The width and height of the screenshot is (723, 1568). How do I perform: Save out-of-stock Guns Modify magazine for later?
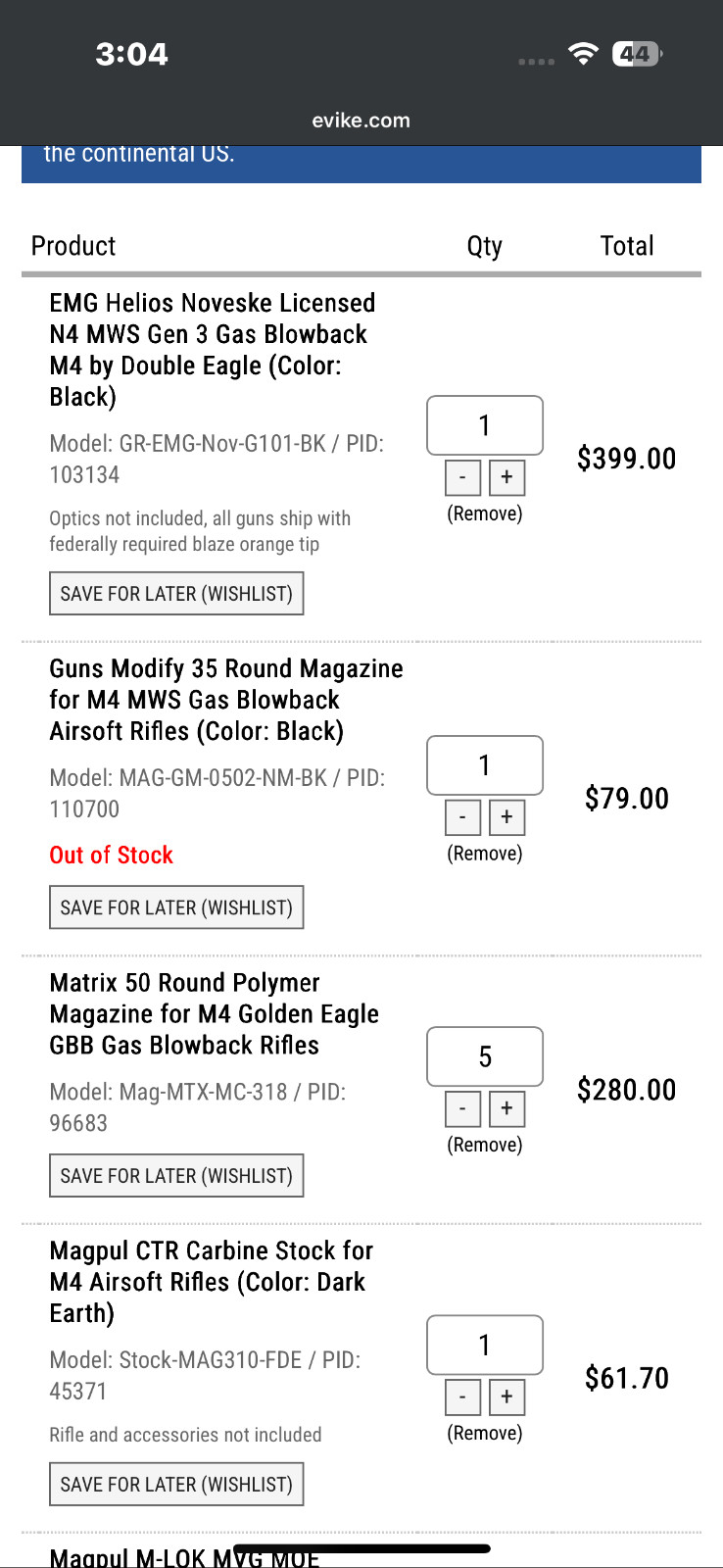point(176,907)
